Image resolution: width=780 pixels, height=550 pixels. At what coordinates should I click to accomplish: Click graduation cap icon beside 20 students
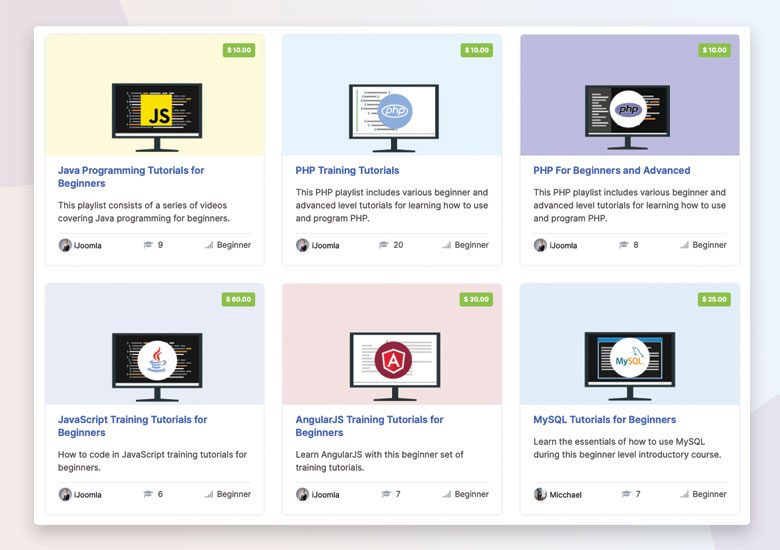383,245
